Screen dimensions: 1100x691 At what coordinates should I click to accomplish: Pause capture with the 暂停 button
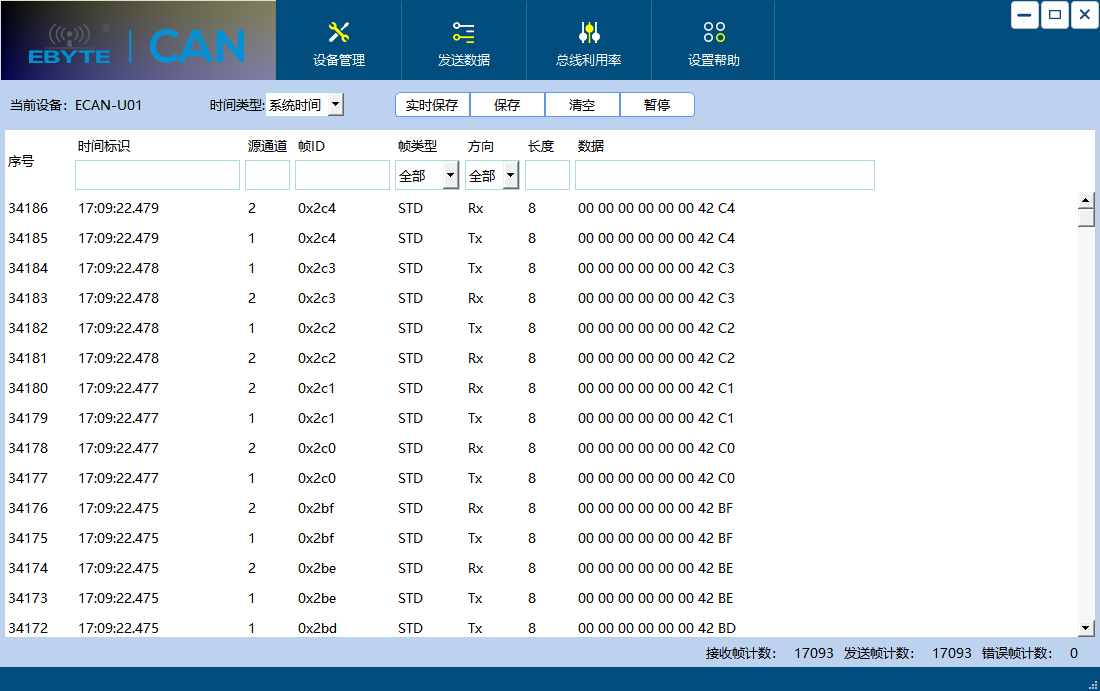pyautogui.click(x=657, y=104)
